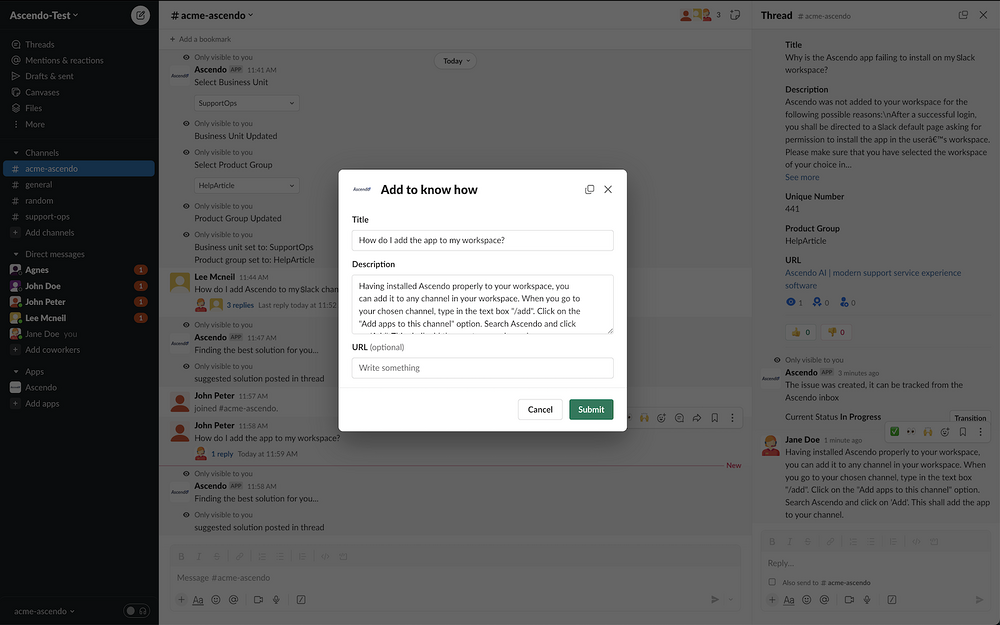Click the Reply text box in the thread
The image size is (1000, 625).
coord(874,563)
